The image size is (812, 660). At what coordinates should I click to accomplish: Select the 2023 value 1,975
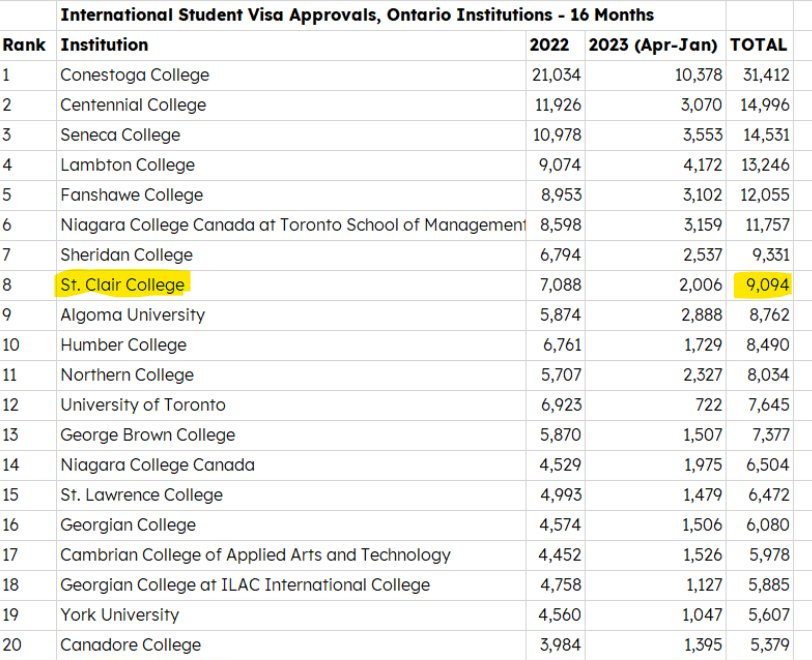point(655,466)
